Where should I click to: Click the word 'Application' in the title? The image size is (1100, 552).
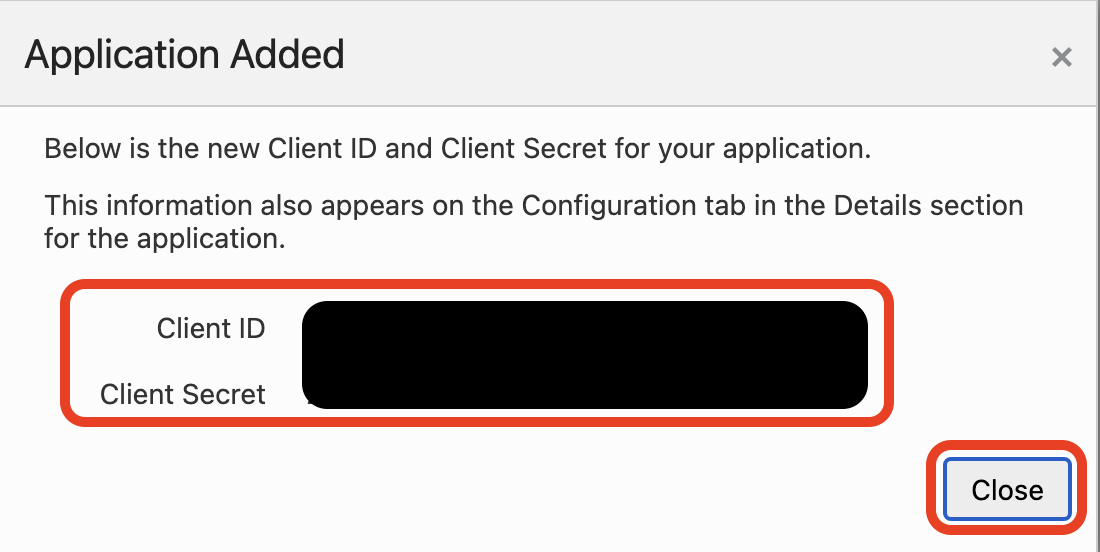(121, 54)
